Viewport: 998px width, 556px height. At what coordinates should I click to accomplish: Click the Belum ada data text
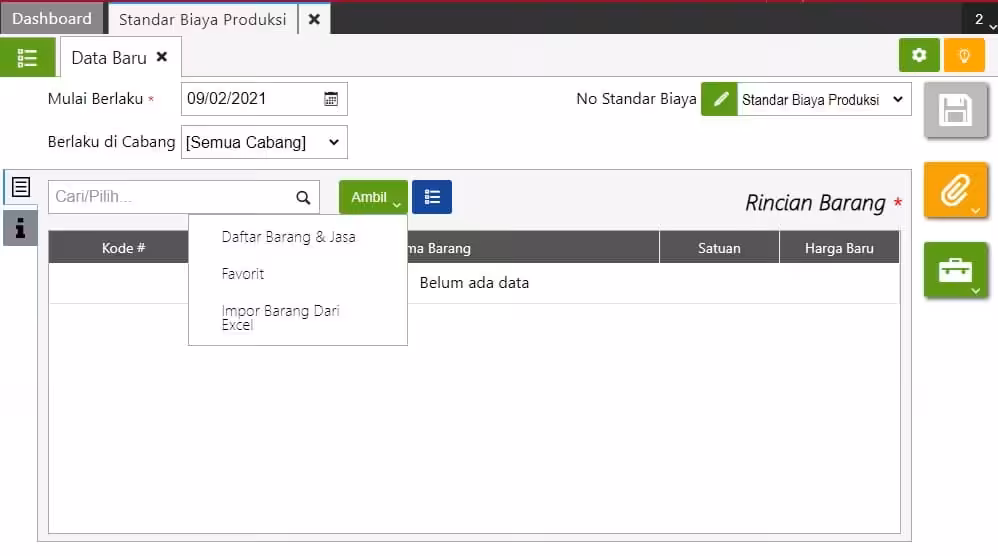pyautogui.click(x=474, y=282)
